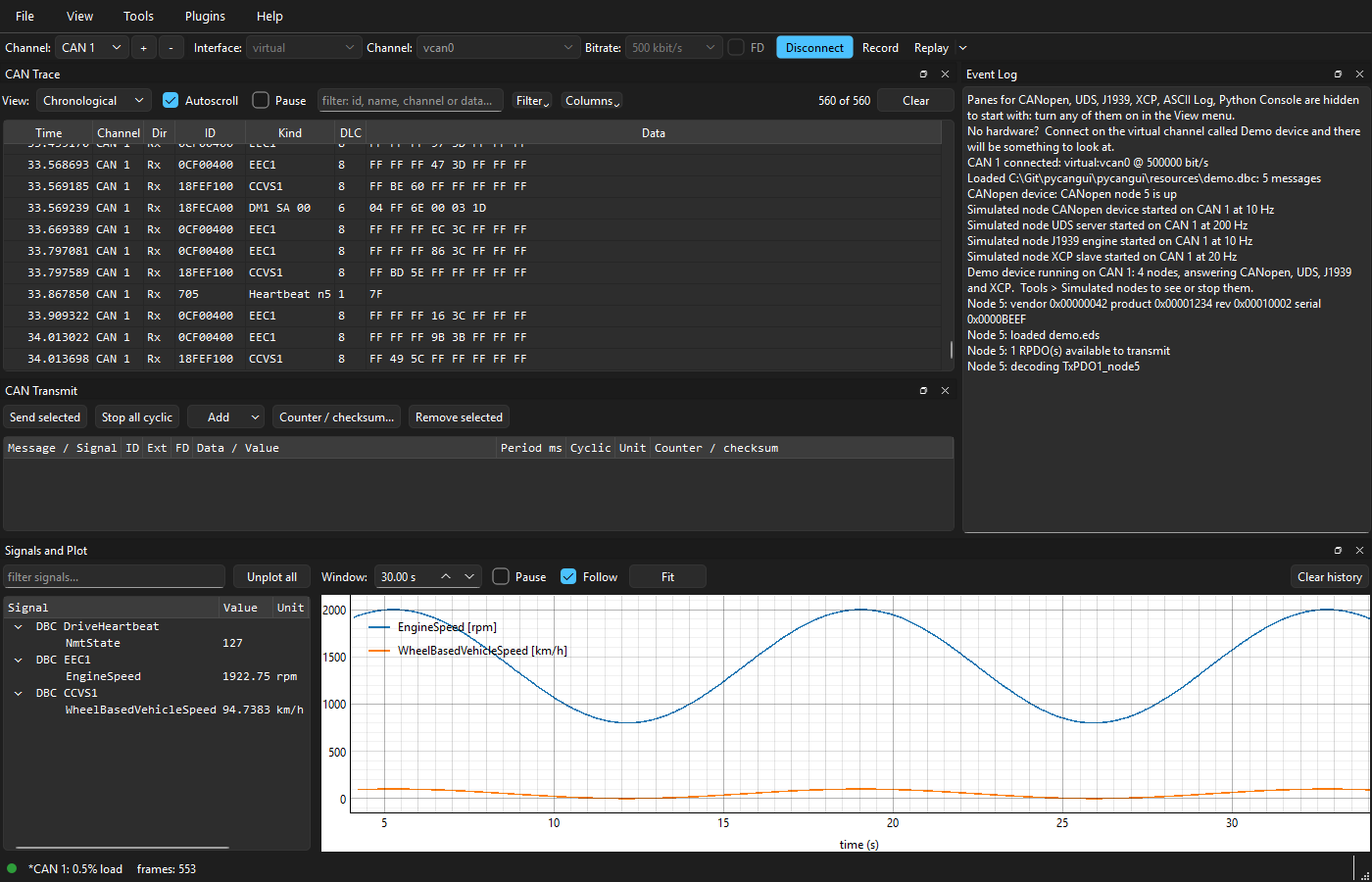This screenshot has width=1372, height=882.
Task: Open the Tools menu
Action: 138,16
